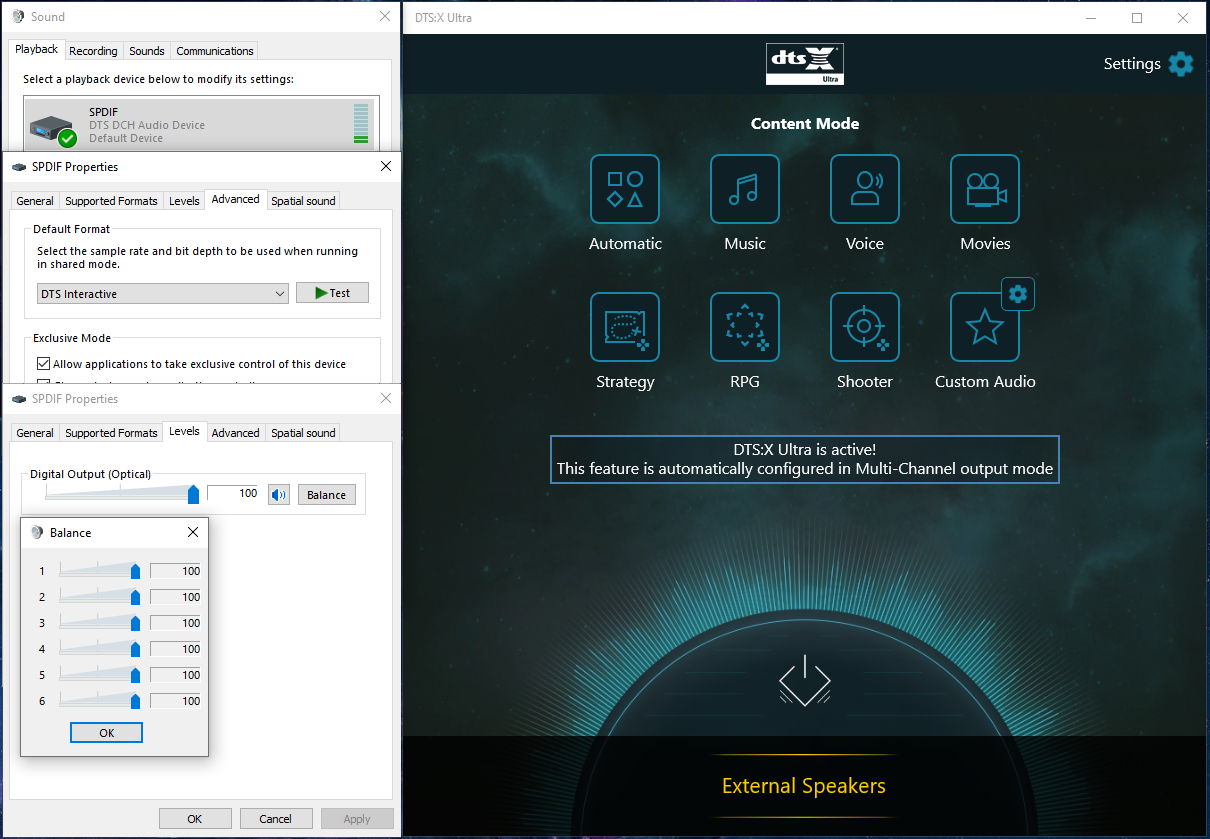Close the Sound window
The width and height of the screenshot is (1210, 839).
coord(385,17)
